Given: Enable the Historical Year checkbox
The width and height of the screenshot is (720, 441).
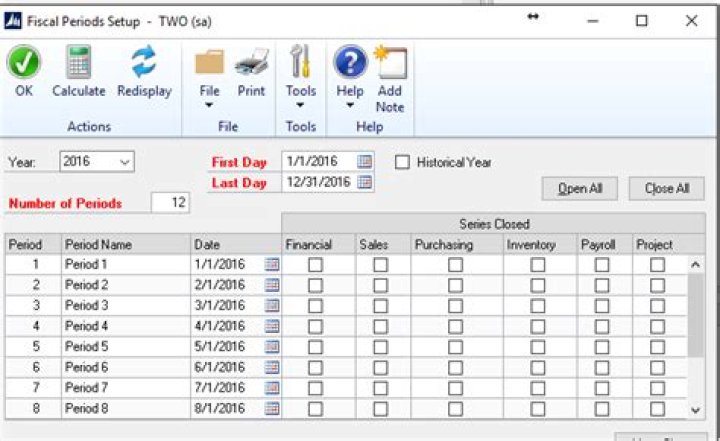Looking at the screenshot, I should (x=403, y=162).
